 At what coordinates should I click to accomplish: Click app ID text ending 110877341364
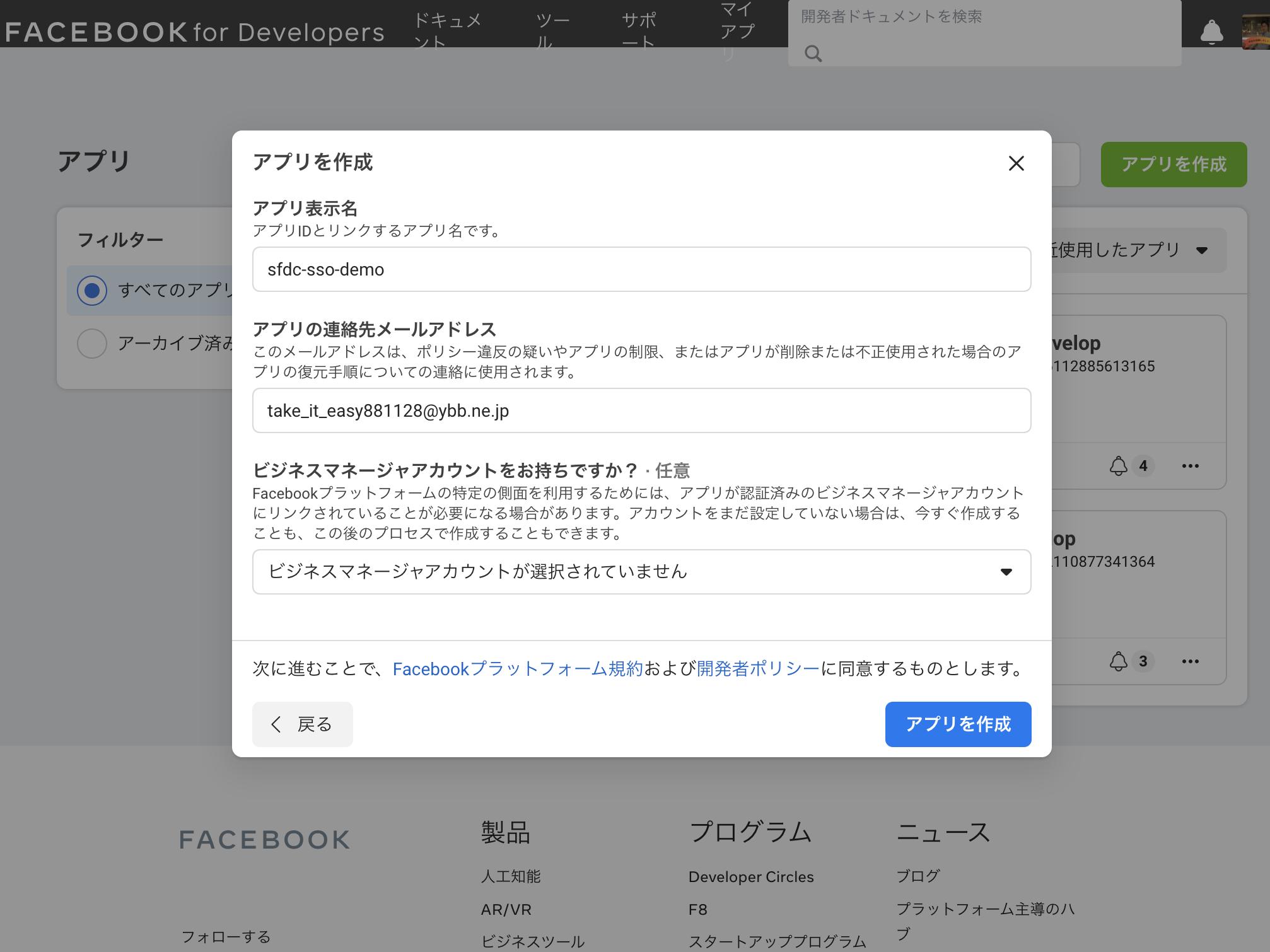1104,562
